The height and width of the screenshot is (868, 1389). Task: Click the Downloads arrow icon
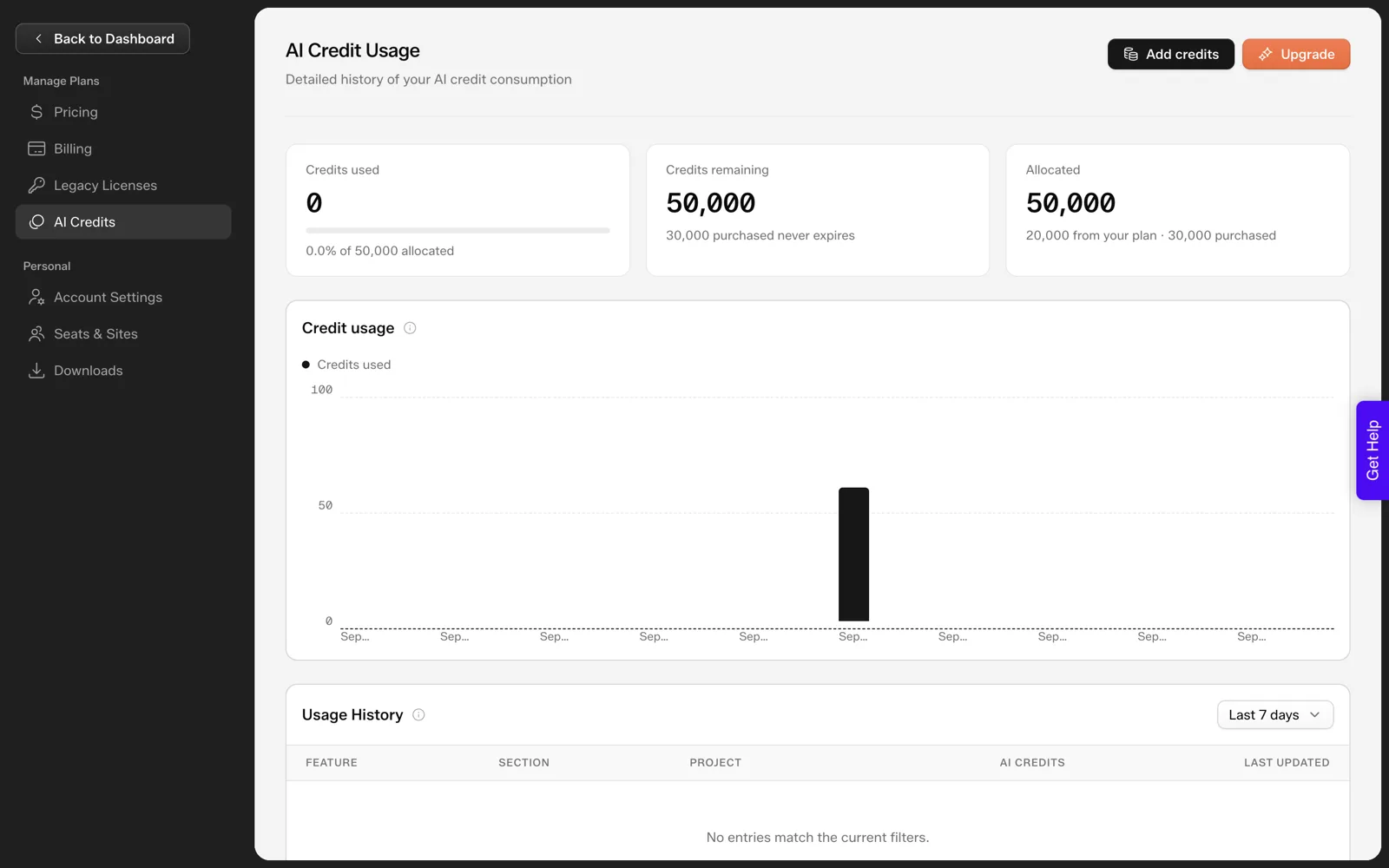coord(36,371)
